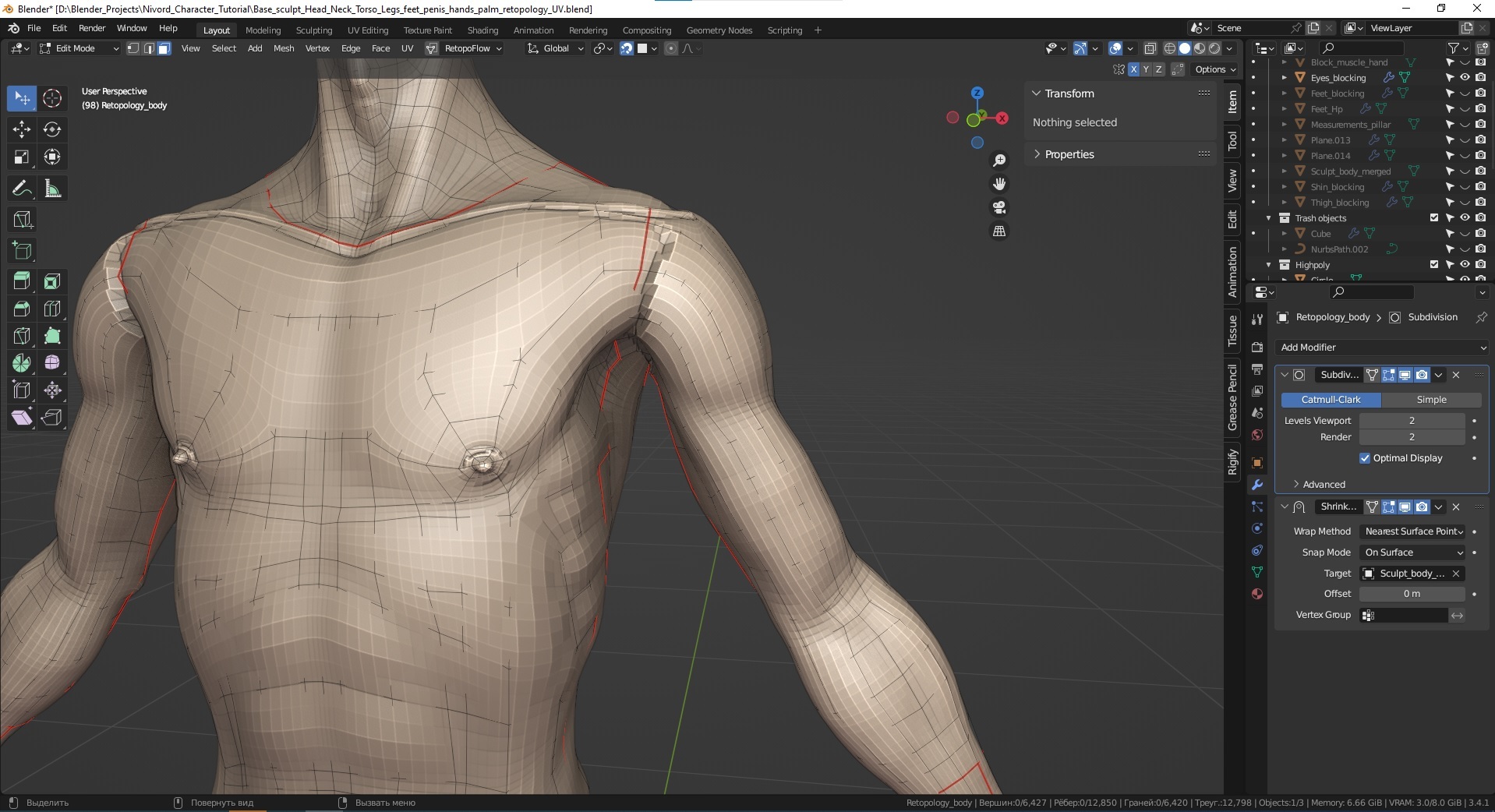Open the Rigify sidebar tab
Viewport: 1495px width, 812px height.
coord(1232,462)
